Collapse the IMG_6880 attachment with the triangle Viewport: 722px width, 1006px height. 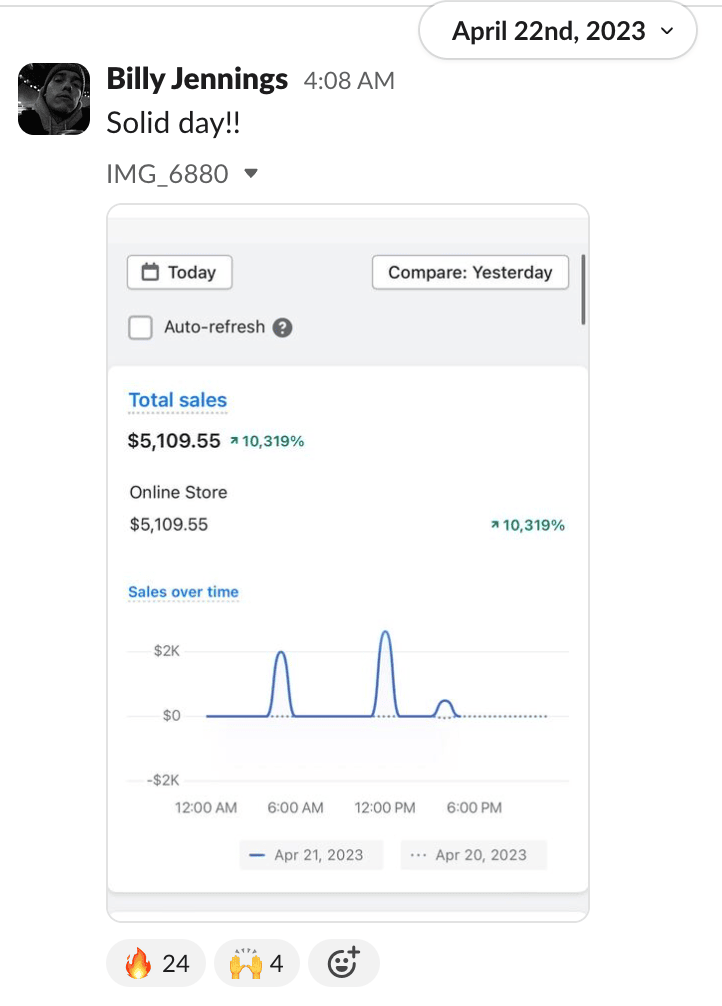click(251, 174)
